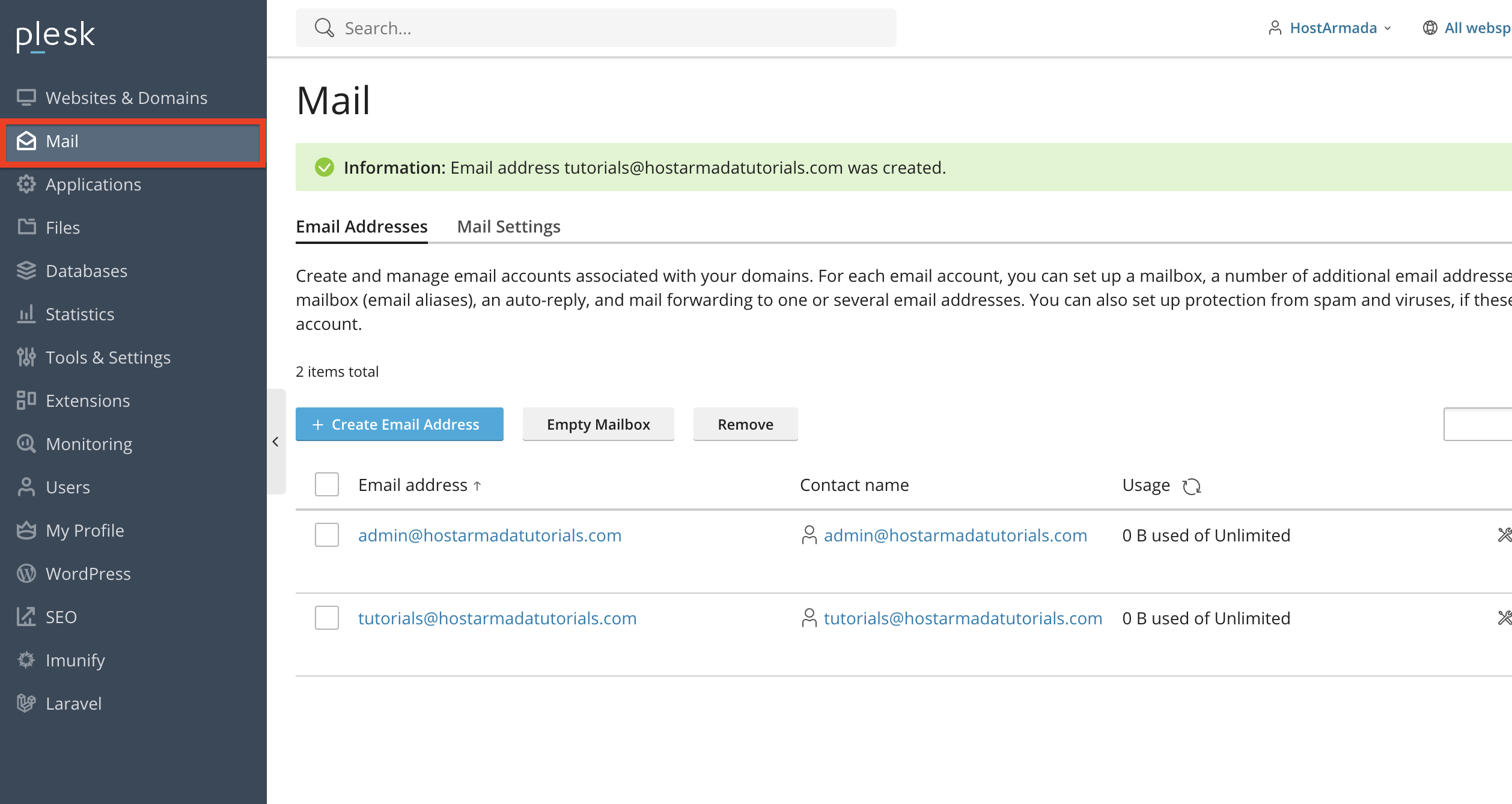This screenshot has height=804, width=1512.
Task: Click the Imunify gear icon
Action: [x=26, y=660]
